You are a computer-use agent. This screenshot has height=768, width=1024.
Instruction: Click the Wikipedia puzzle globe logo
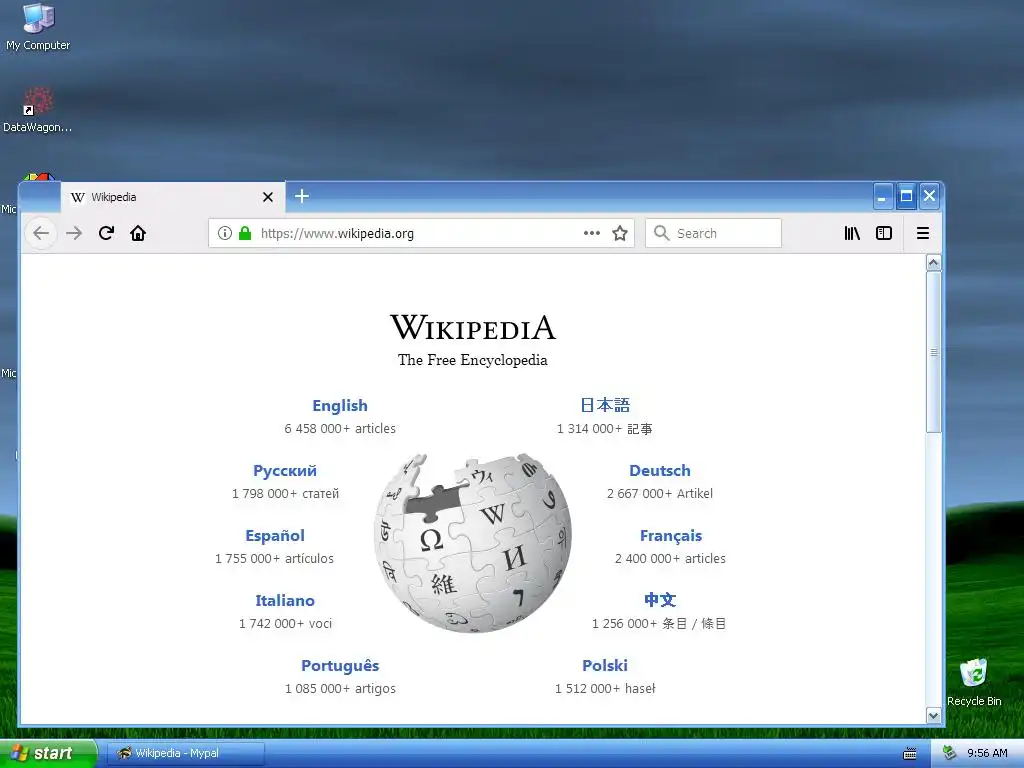pos(473,543)
